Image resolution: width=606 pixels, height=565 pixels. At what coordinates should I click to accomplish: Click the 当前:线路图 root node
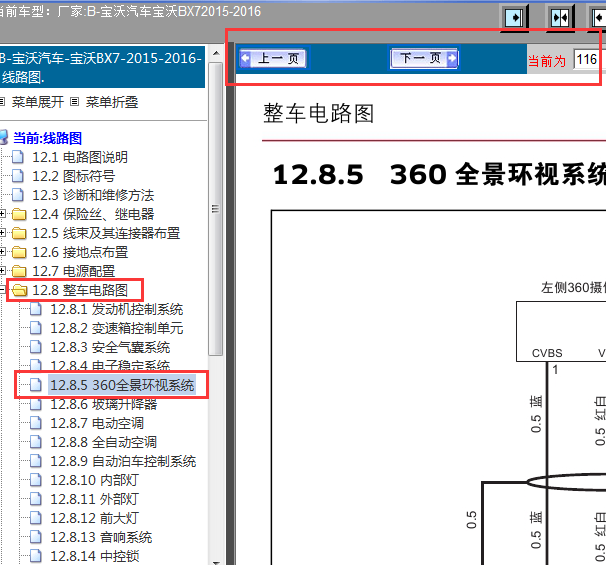tap(47, 138)
